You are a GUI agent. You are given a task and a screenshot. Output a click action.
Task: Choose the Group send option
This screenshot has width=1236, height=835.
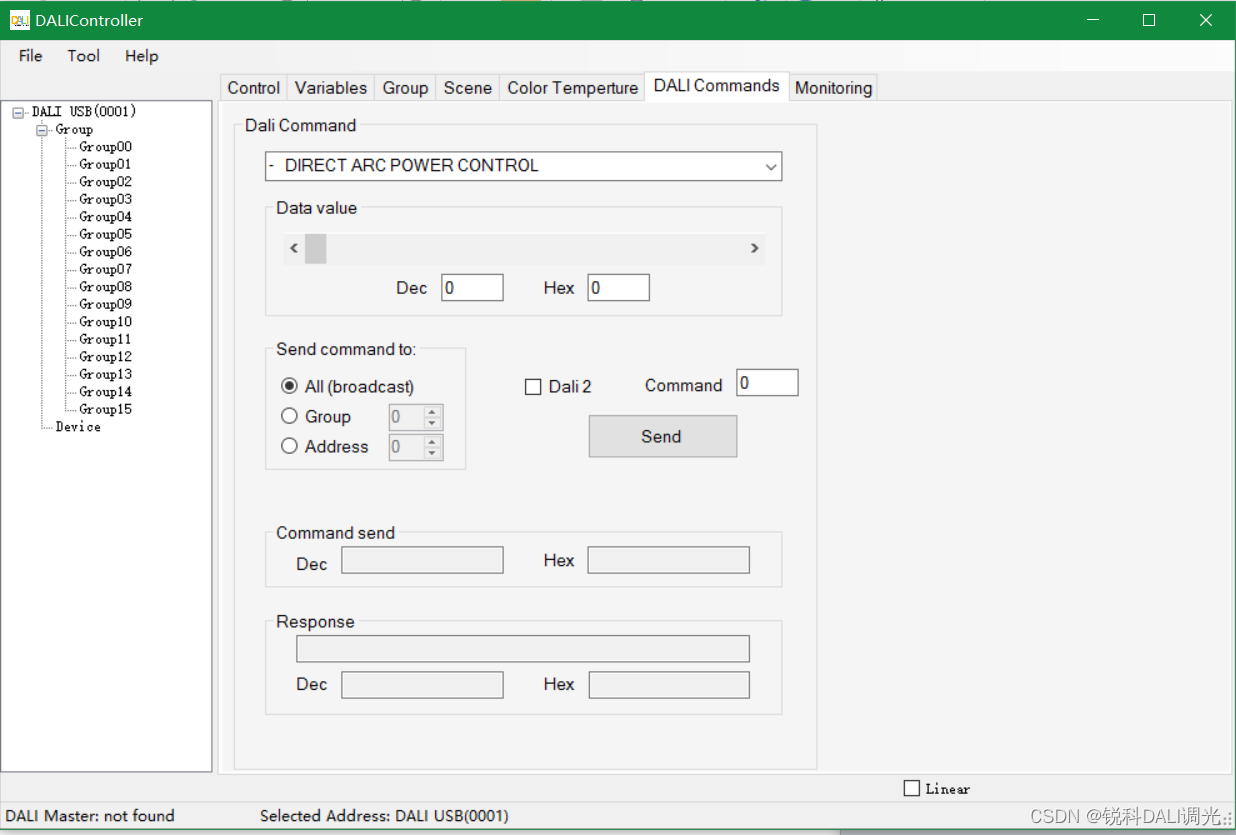point(289,416)
